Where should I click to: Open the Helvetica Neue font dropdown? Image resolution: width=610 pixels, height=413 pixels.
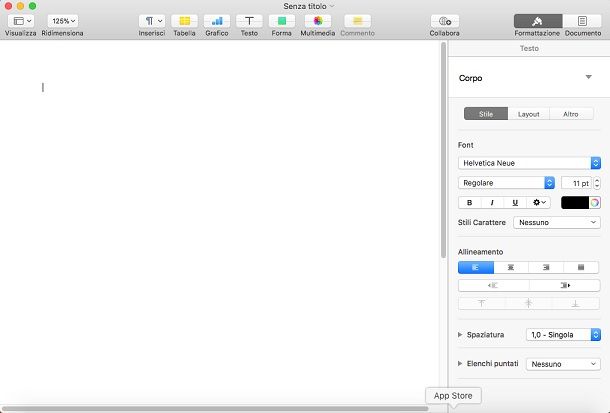point(529,163)
